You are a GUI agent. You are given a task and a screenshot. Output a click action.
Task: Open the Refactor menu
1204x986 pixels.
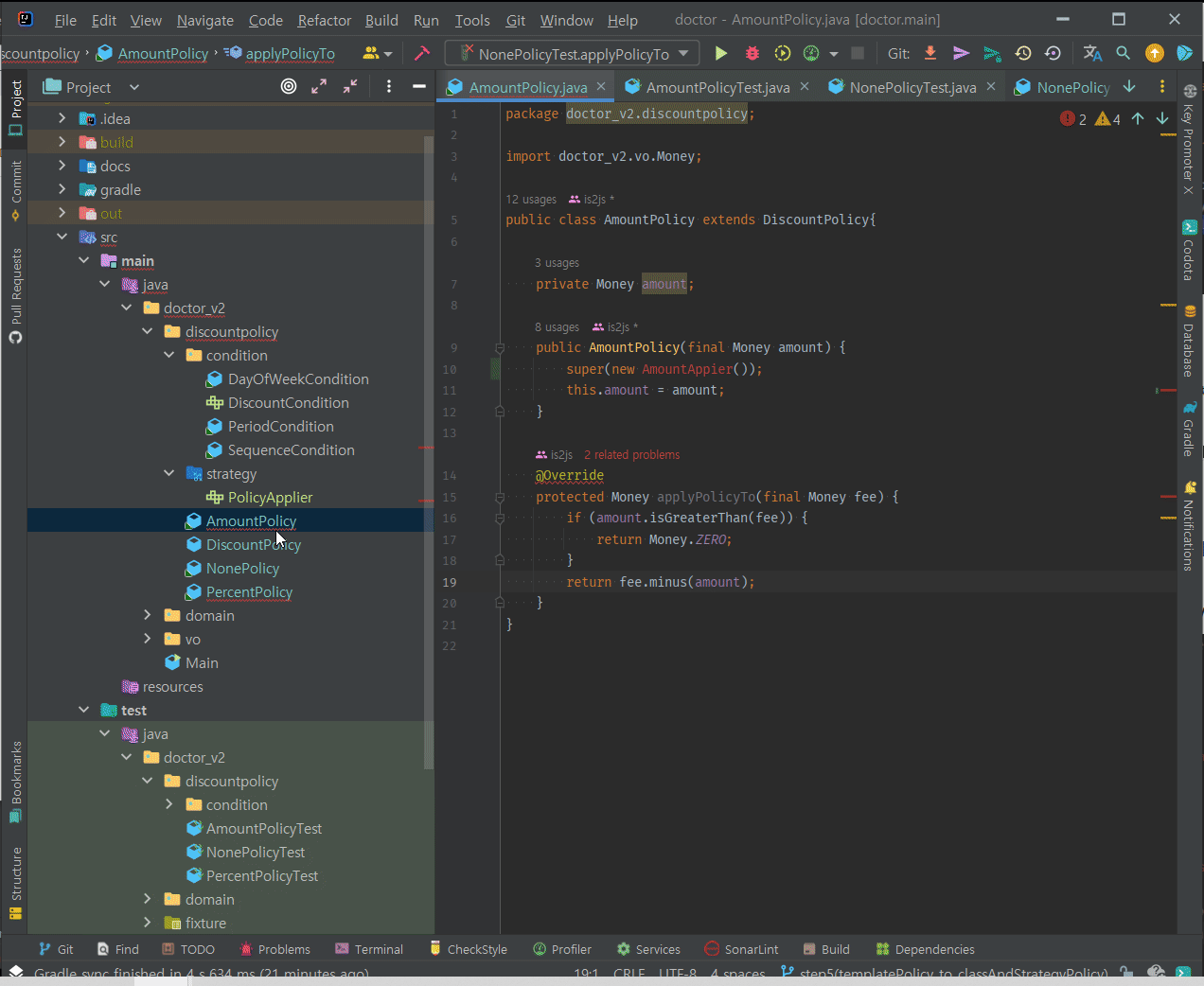click(324, 20)
